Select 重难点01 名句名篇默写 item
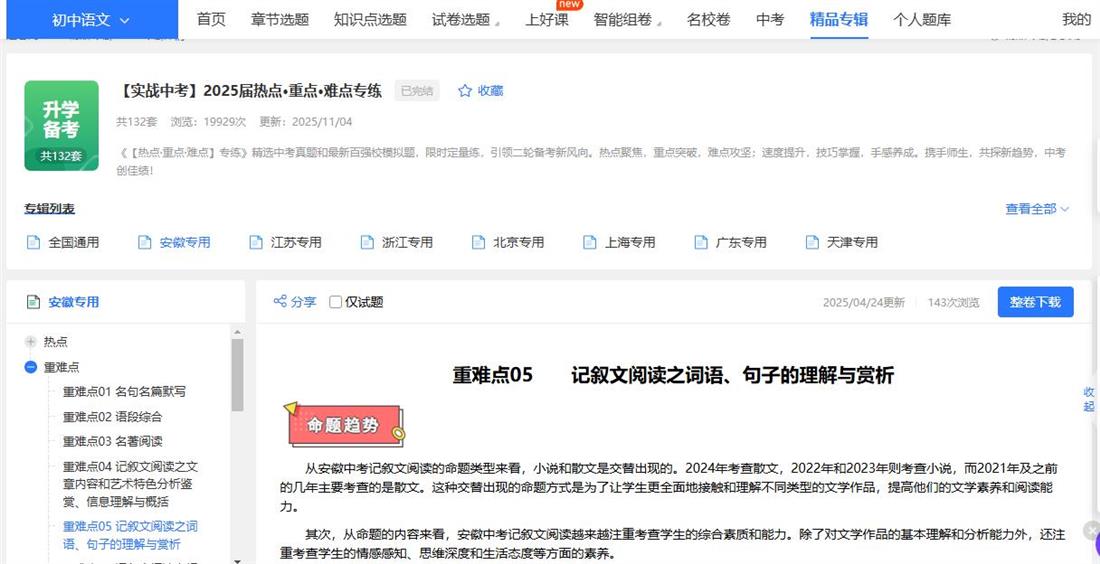The image size is (1100, 564). pyautogui.click(x=124, y=391)
